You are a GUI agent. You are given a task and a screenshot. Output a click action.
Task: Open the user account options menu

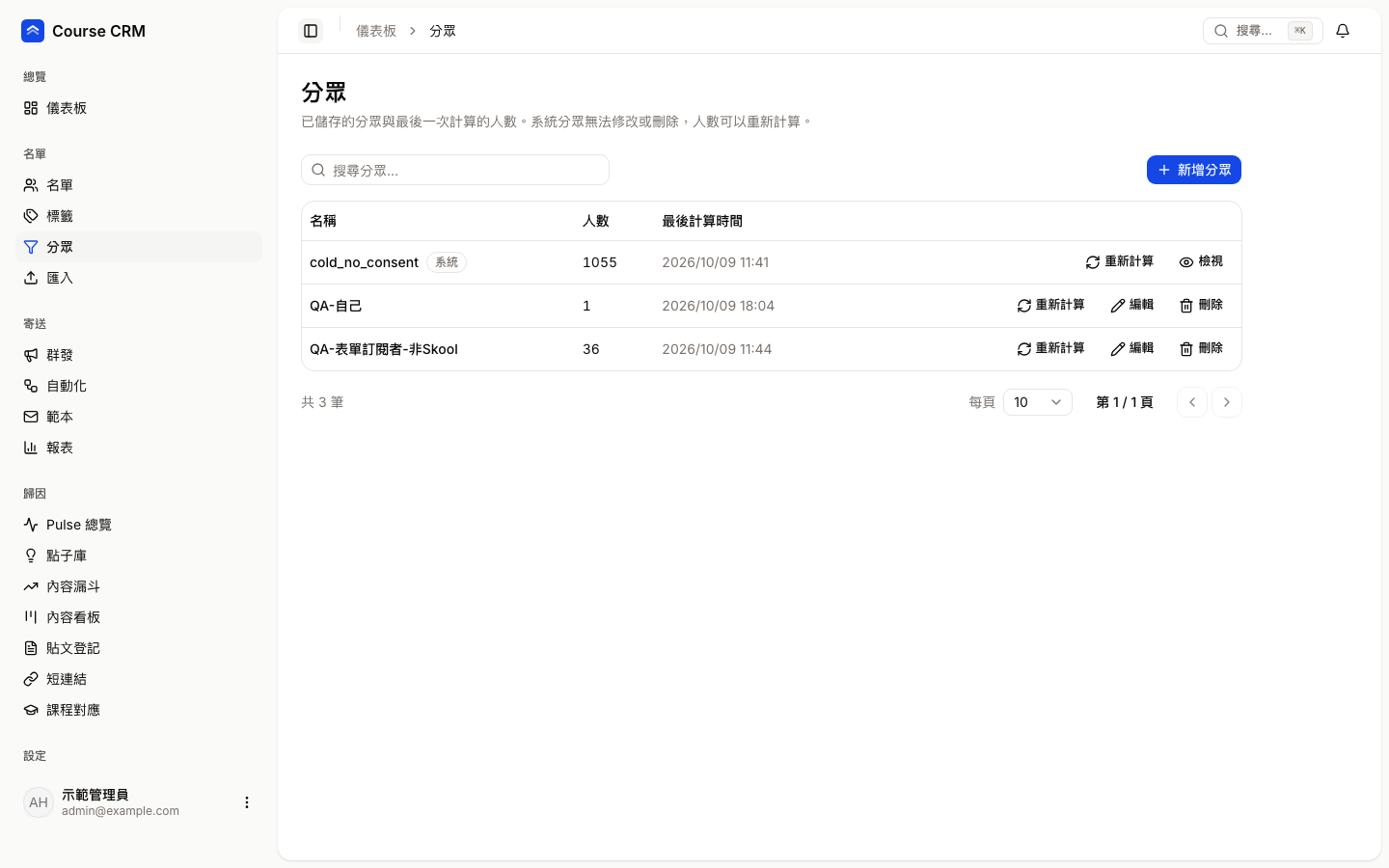247,802
